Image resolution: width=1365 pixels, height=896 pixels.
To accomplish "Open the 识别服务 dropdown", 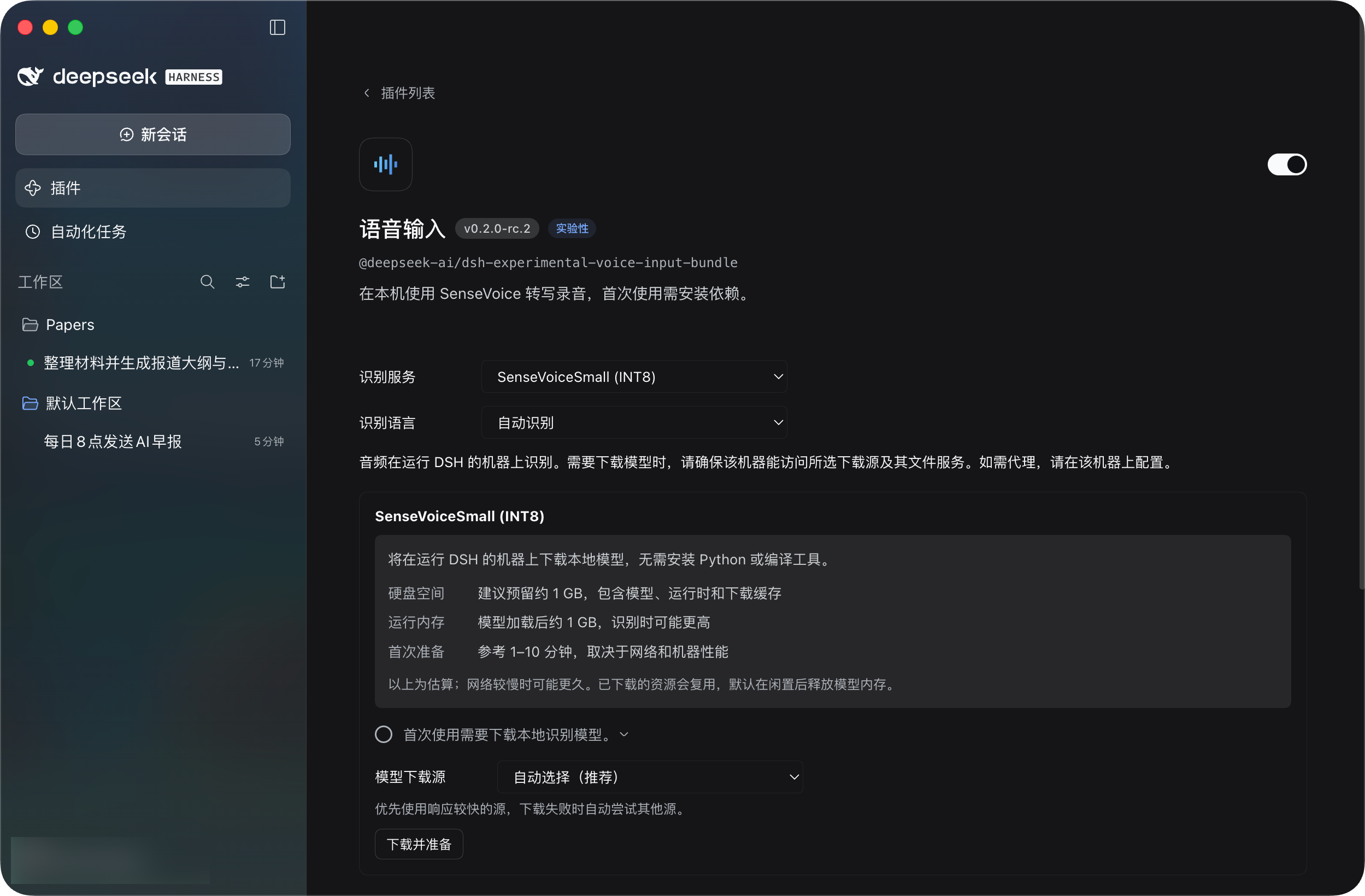I will click(634, 376).
